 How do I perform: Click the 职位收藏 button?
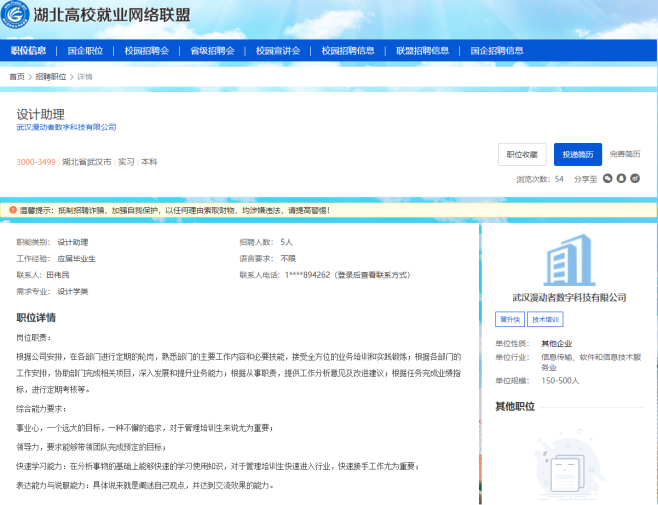522,154
